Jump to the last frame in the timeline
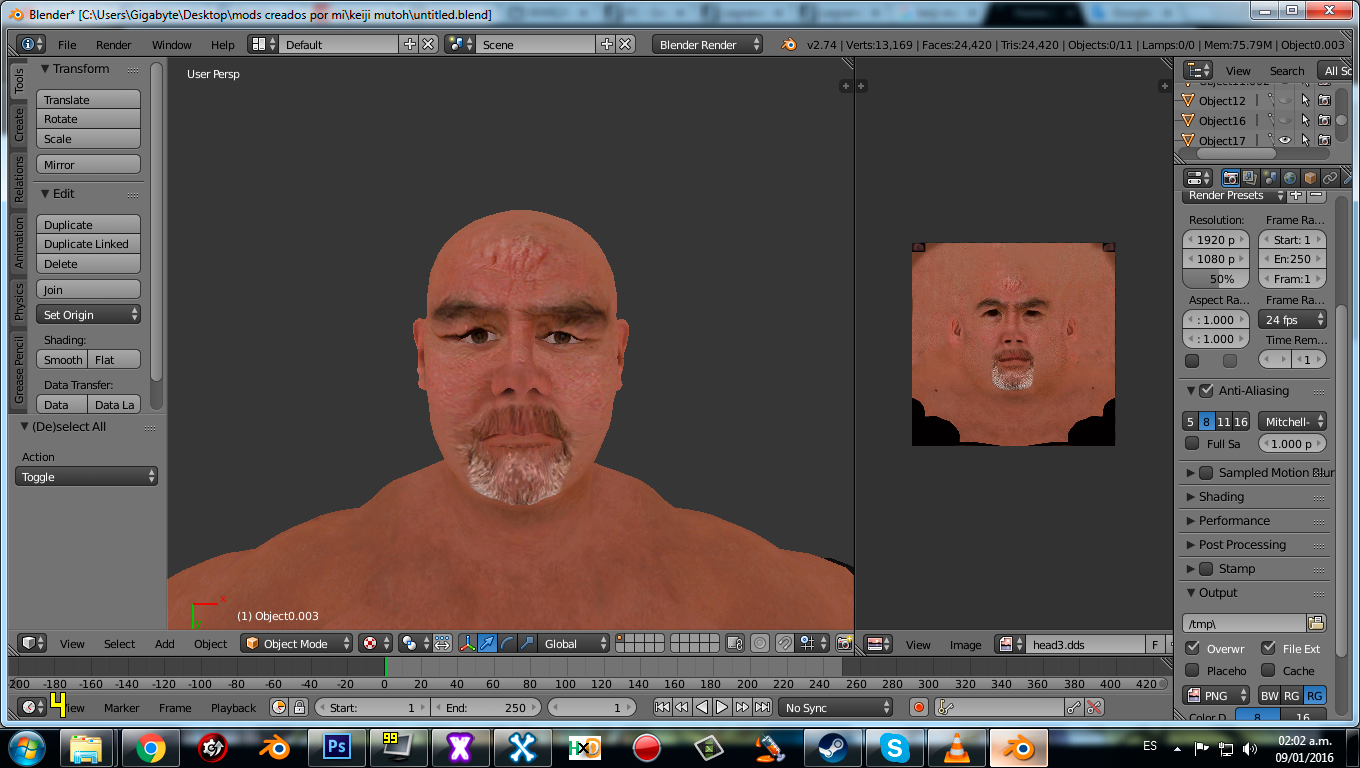Image resolution: width=1360 pixels, height=768 pixels. tap(762, 707)
